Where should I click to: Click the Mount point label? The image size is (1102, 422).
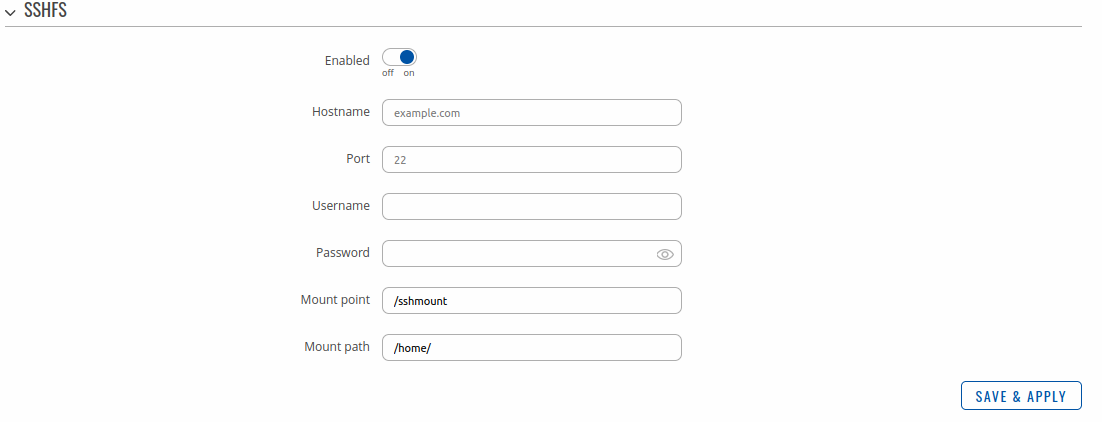click(335, 300)
